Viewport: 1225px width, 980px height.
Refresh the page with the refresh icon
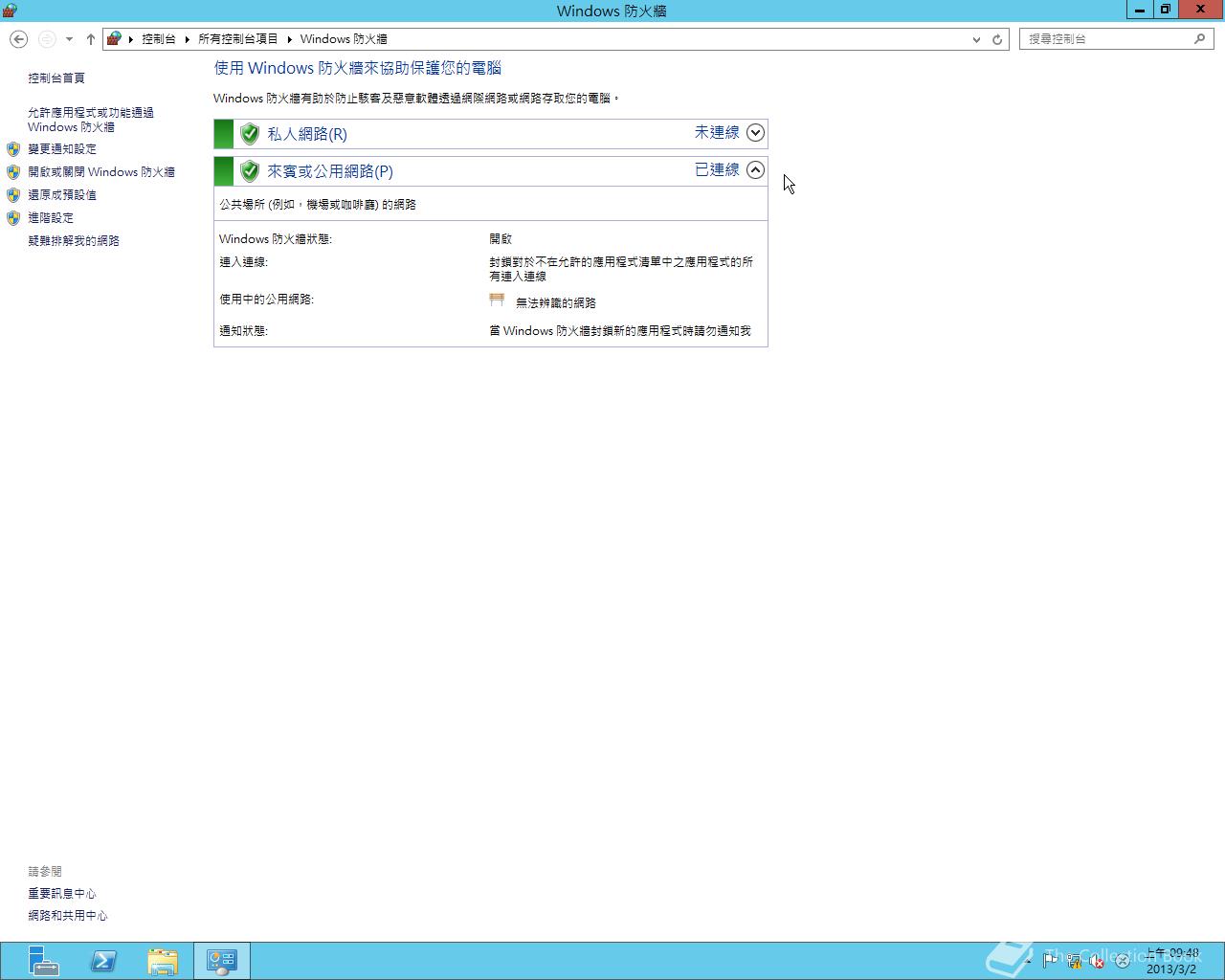[x=997, y=39]
